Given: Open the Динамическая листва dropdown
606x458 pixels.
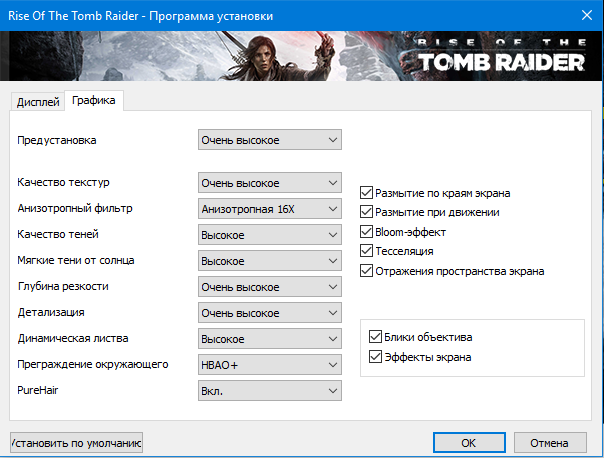Looking at the screenshot, I should (x=270, y=339).
